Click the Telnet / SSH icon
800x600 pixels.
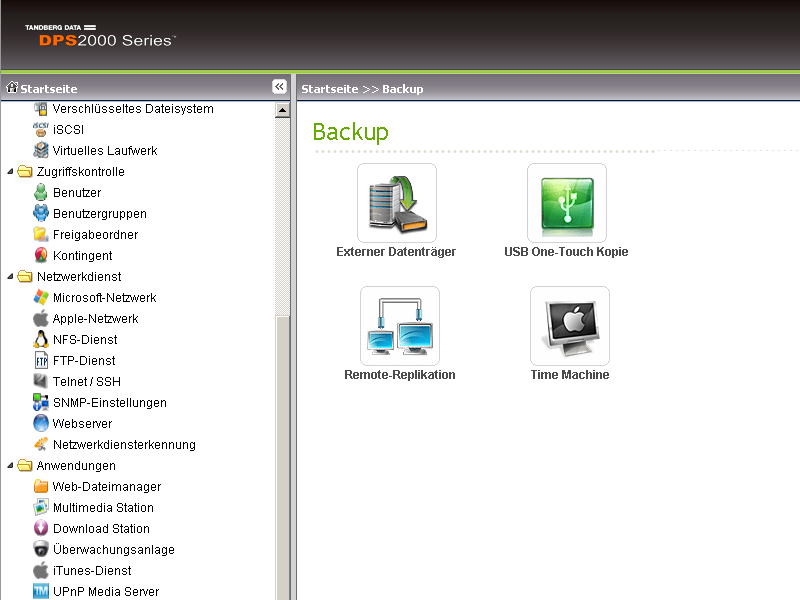tap(41, 381)
